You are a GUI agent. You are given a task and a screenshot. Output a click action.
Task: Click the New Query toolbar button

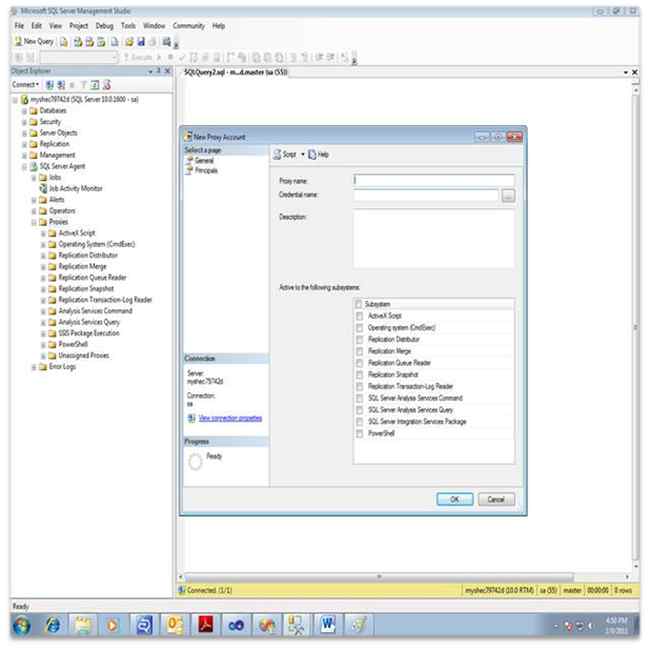point(34,41)
